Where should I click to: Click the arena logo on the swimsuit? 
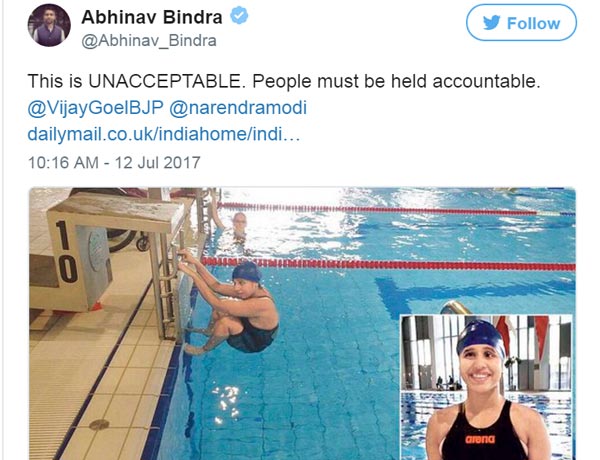point(480,439)
